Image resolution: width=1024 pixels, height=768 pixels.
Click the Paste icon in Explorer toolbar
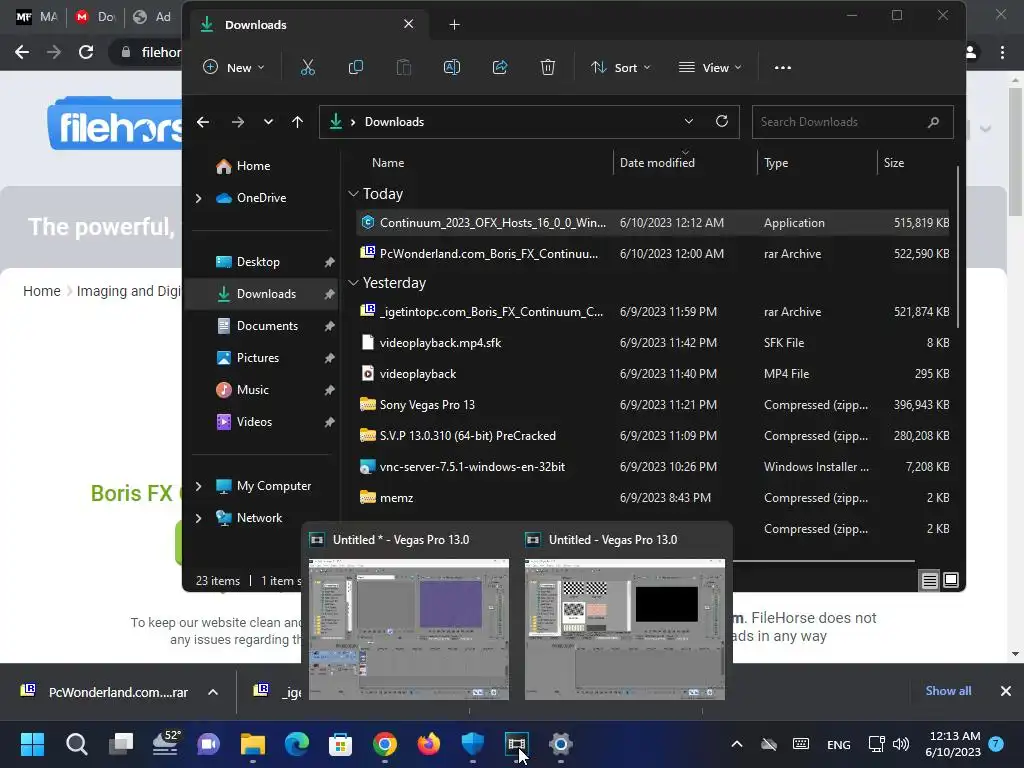click(x=404, y=67)
